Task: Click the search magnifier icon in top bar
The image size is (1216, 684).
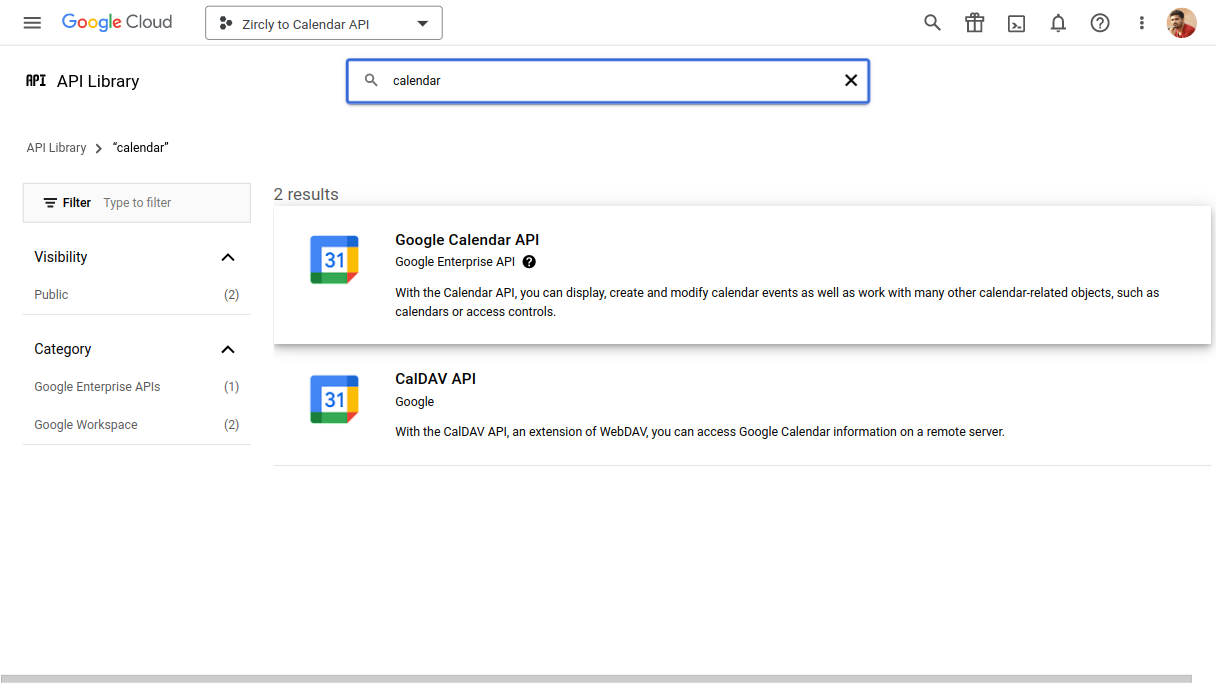Action: click(x=932, y=23)
